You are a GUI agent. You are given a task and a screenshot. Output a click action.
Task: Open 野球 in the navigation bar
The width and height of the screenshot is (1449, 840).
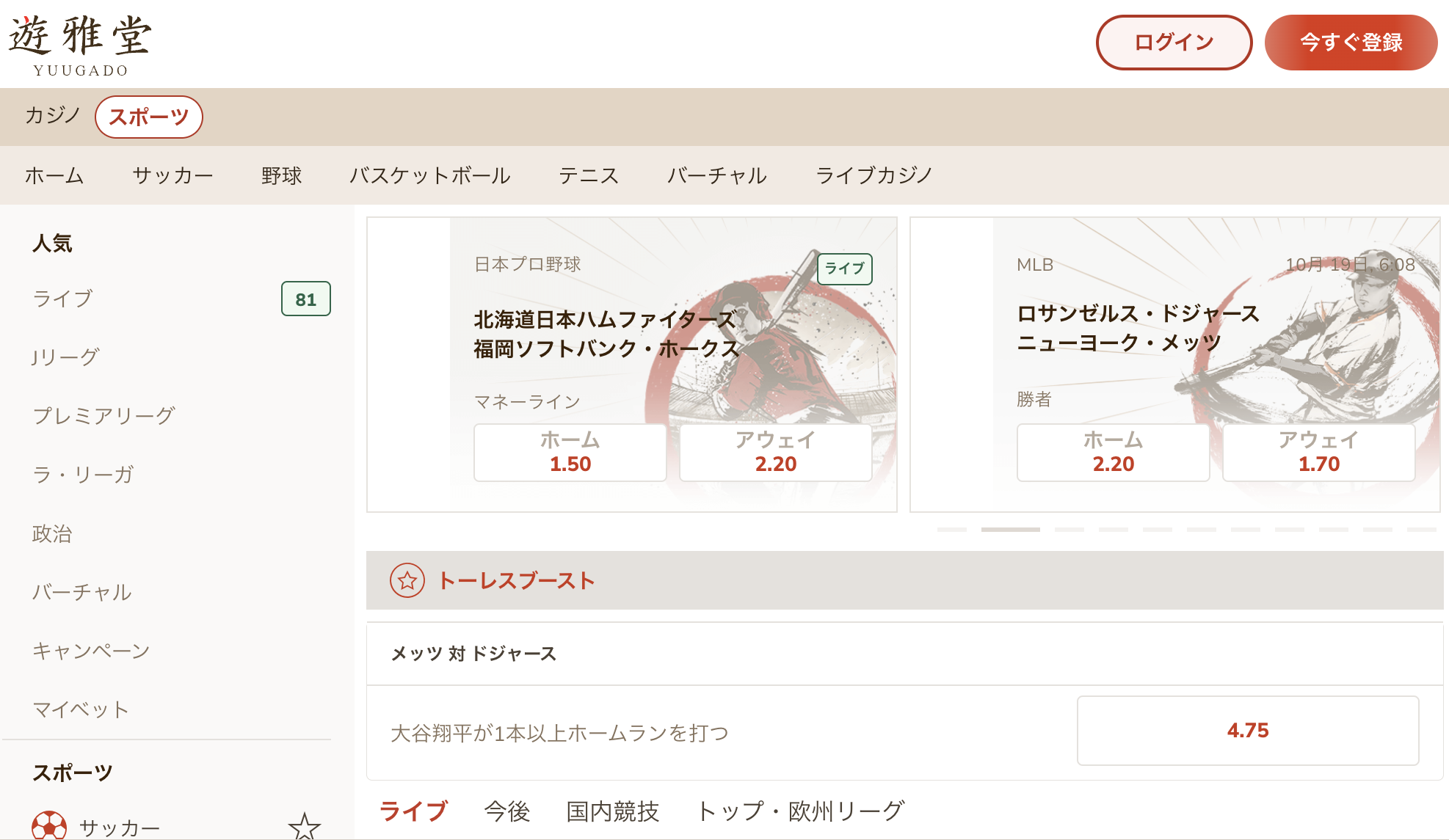[282, 175]
